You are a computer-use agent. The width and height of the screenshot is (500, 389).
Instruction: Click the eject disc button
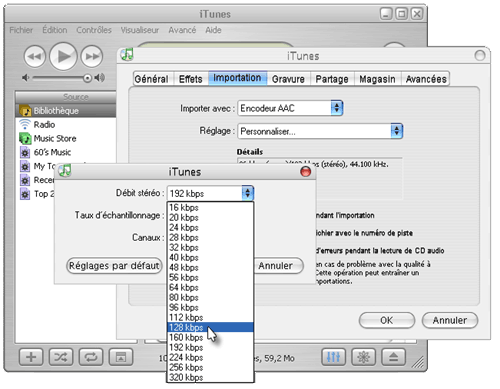click(x=393, y=357)
